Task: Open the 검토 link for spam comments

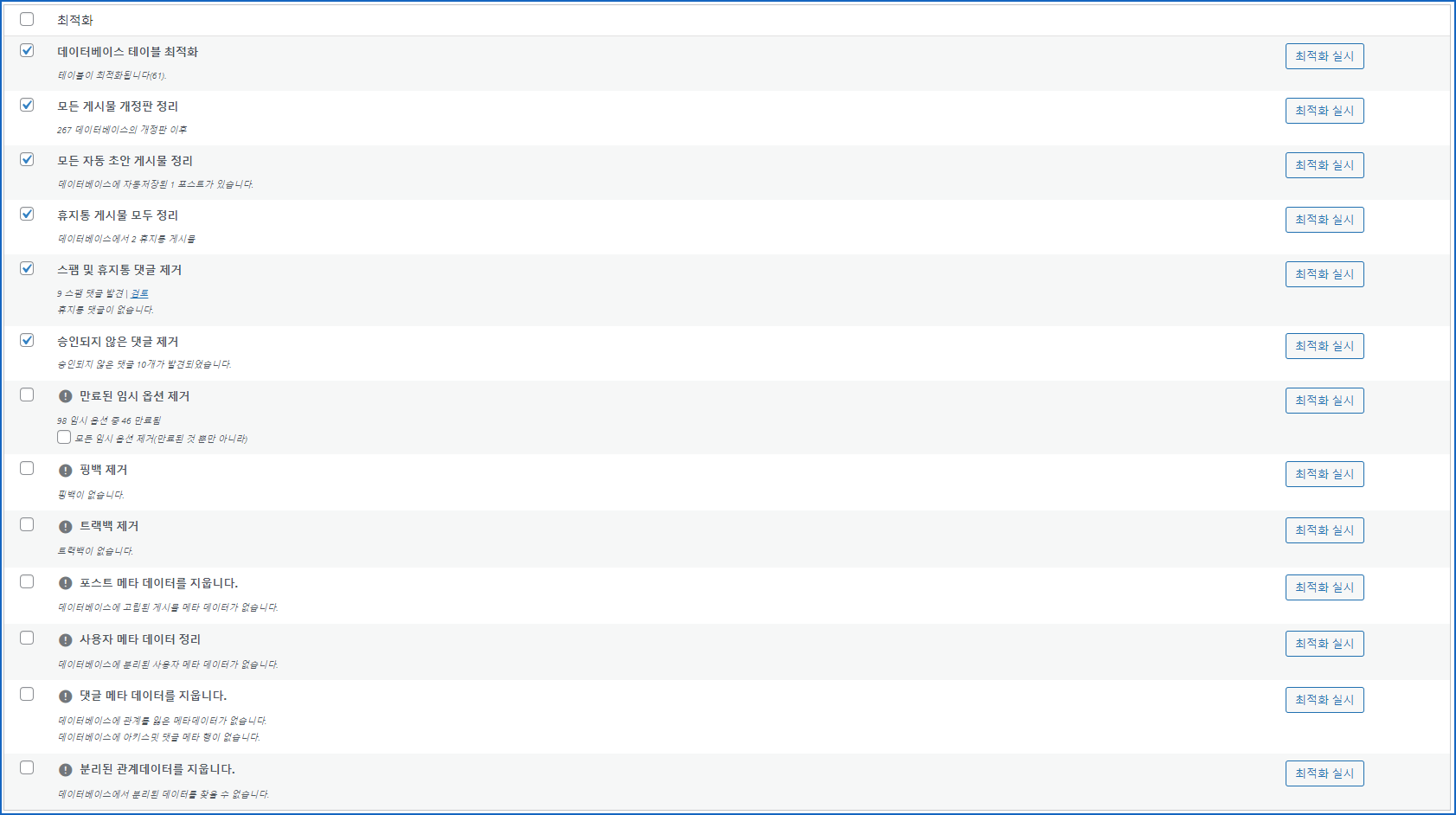Action: click(x=139, y=293)
